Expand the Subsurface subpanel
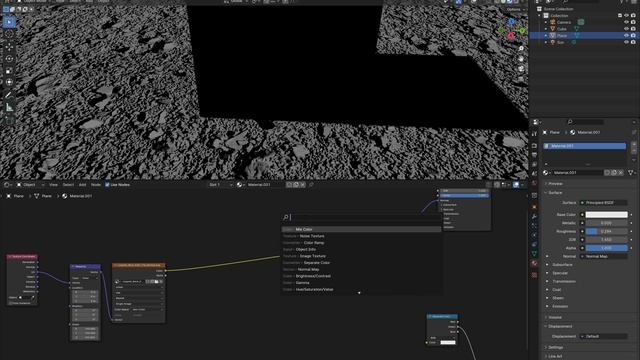This screenshot has width=640, height=360. [x=562, y=264]
